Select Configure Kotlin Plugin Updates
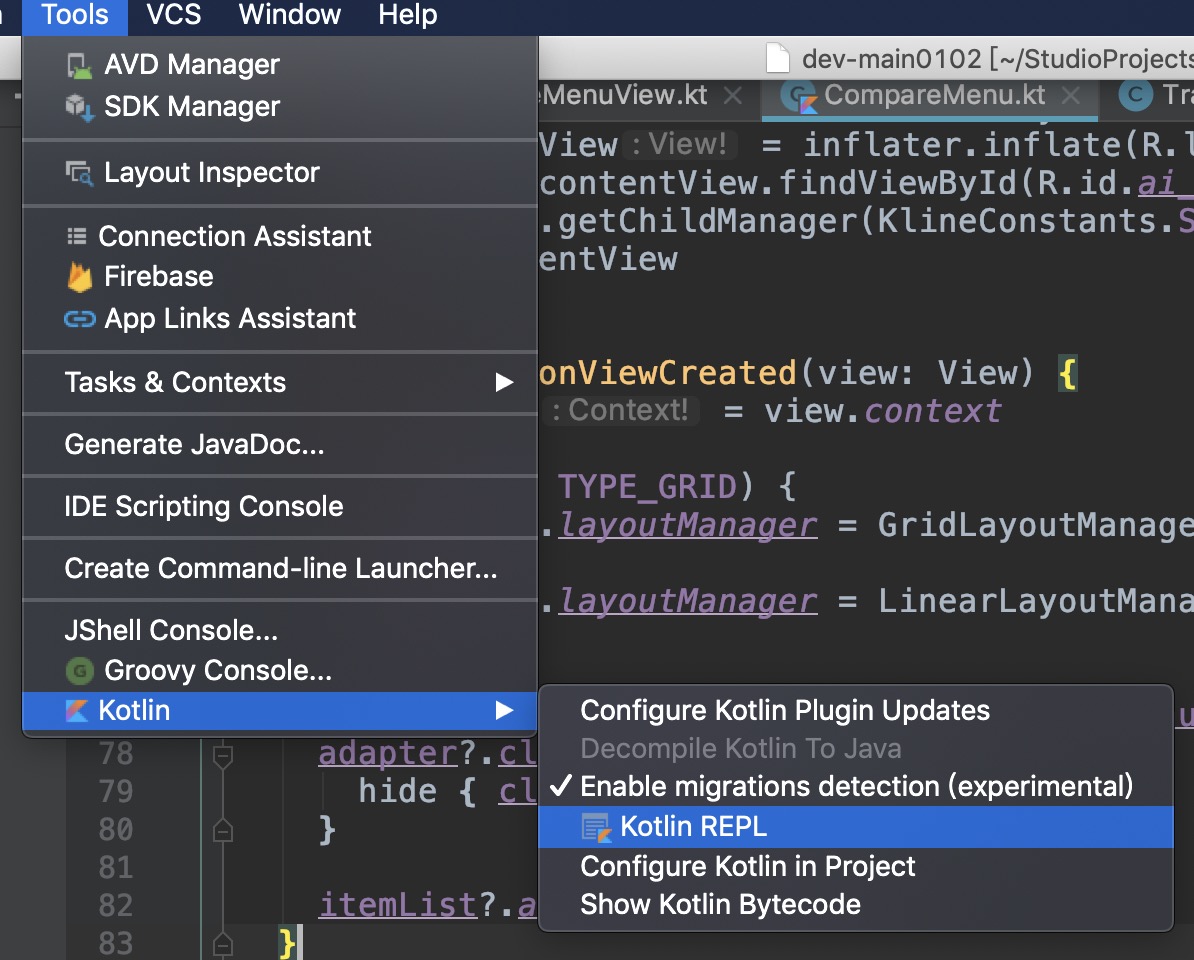Viewport: 1194px width, 960px height. point(856,711)
